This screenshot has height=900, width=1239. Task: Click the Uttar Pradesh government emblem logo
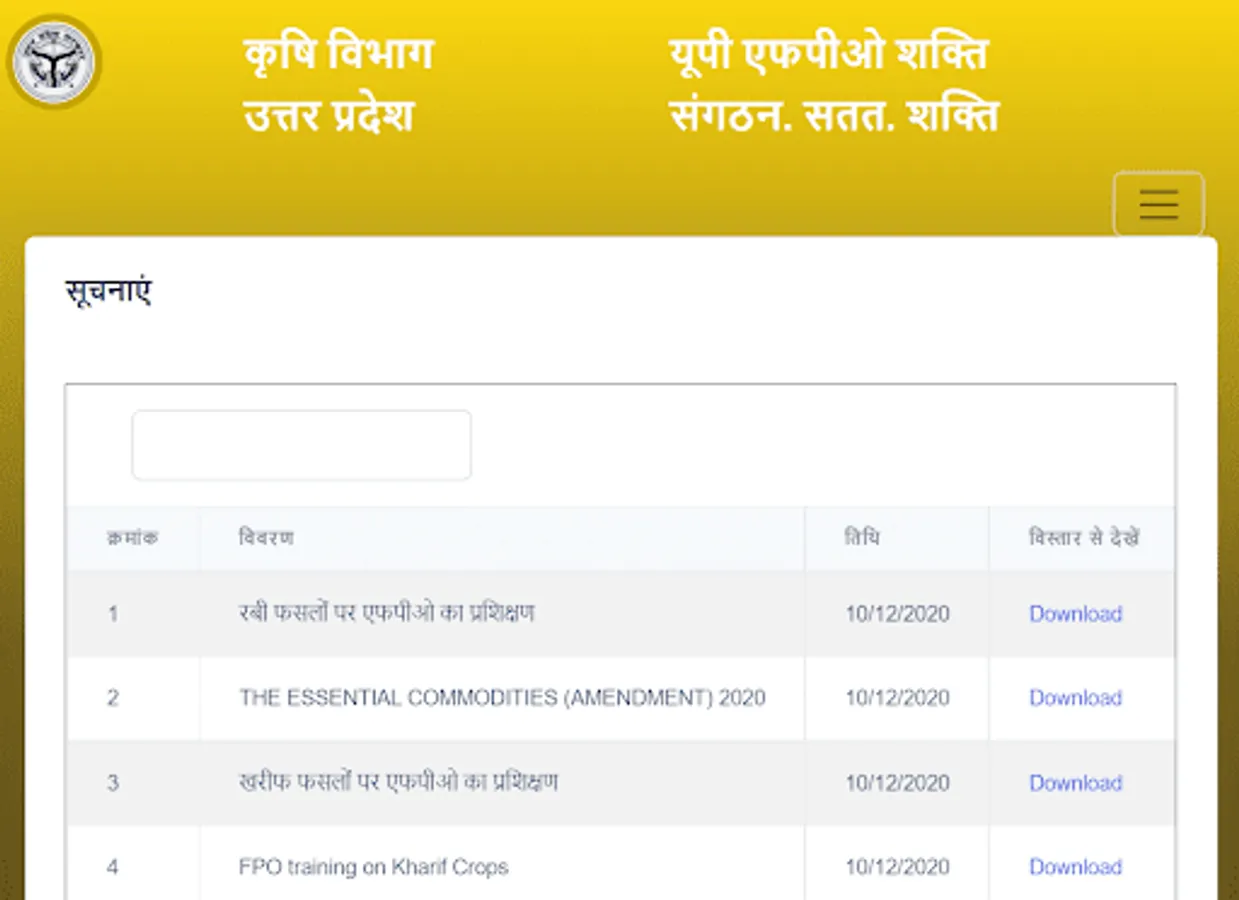pos(53,62)
